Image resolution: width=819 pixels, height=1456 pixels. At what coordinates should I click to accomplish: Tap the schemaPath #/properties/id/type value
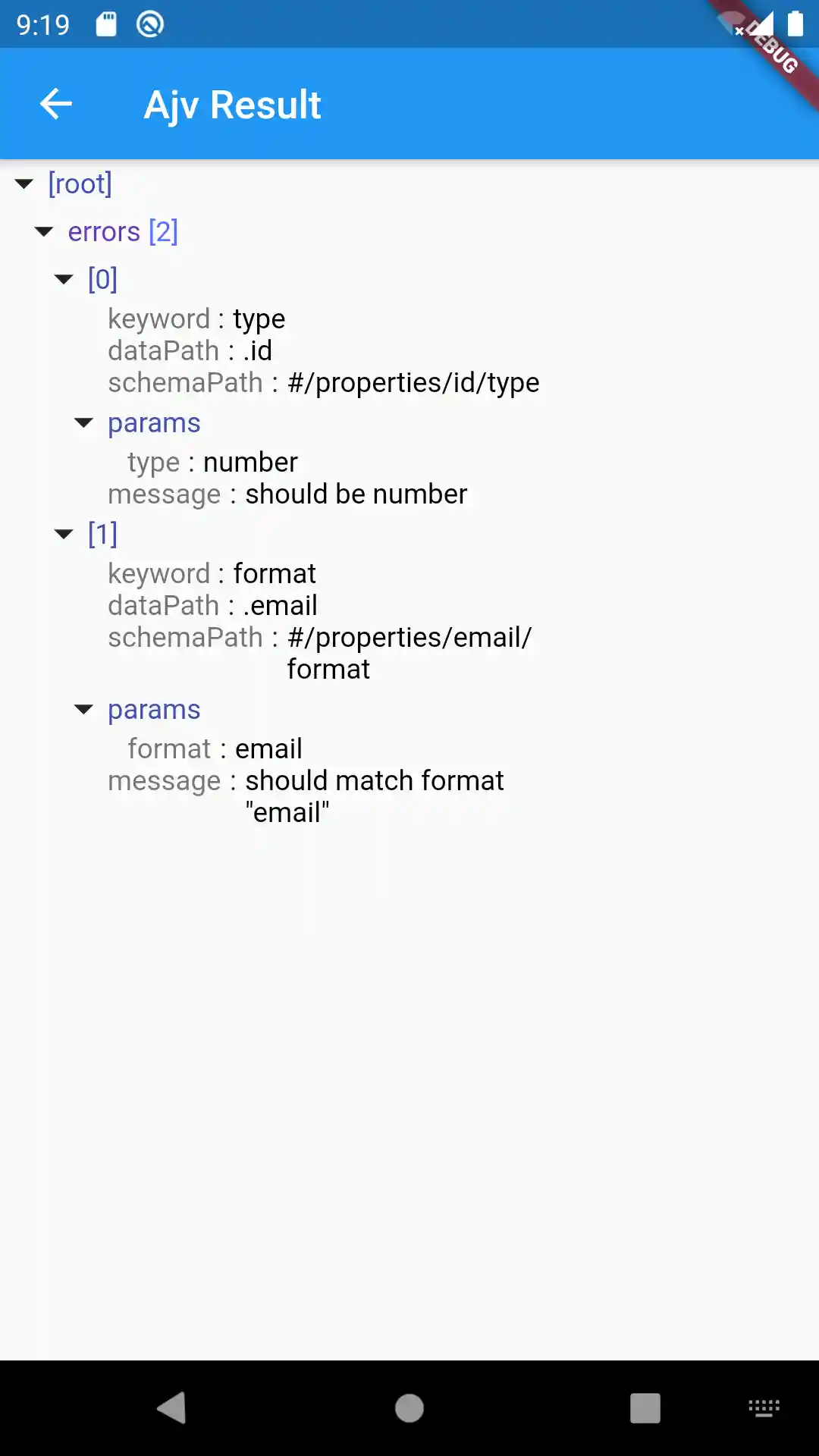click(413, 382)
